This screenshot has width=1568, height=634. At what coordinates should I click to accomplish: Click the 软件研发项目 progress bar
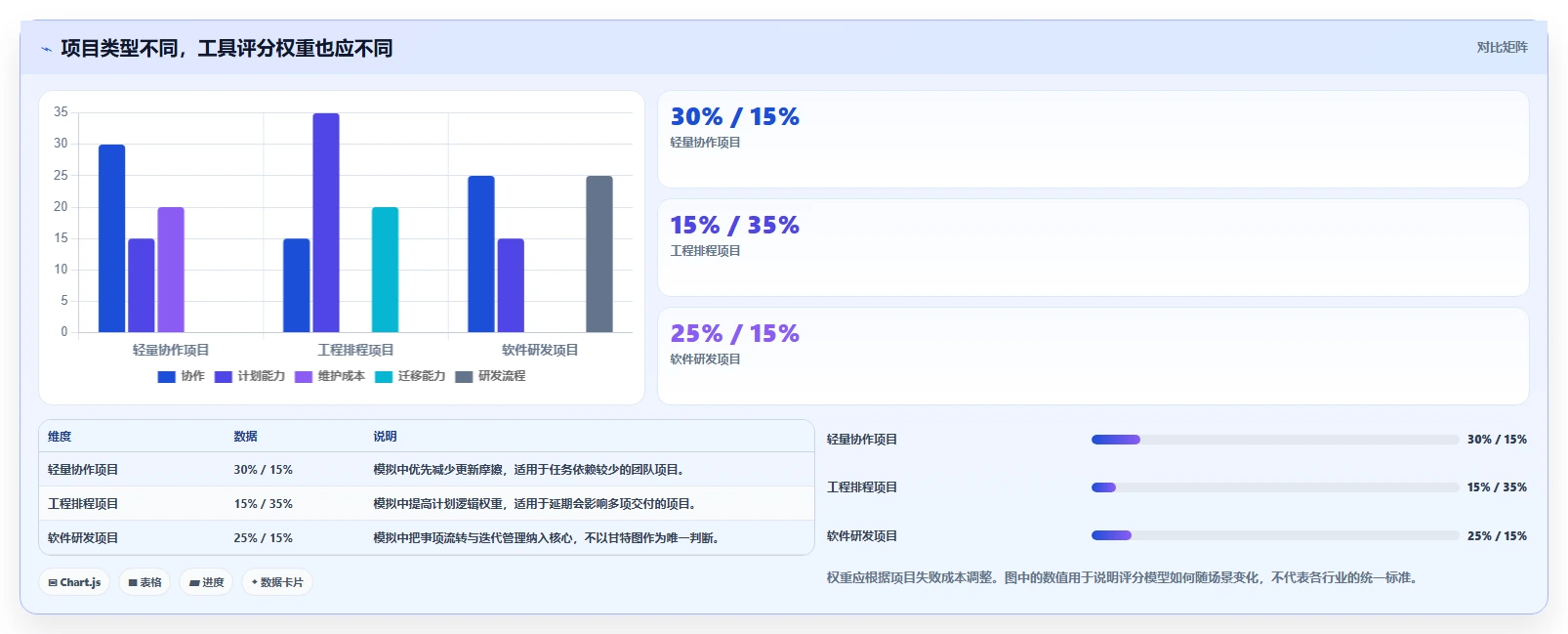[x=1275, y=535]
